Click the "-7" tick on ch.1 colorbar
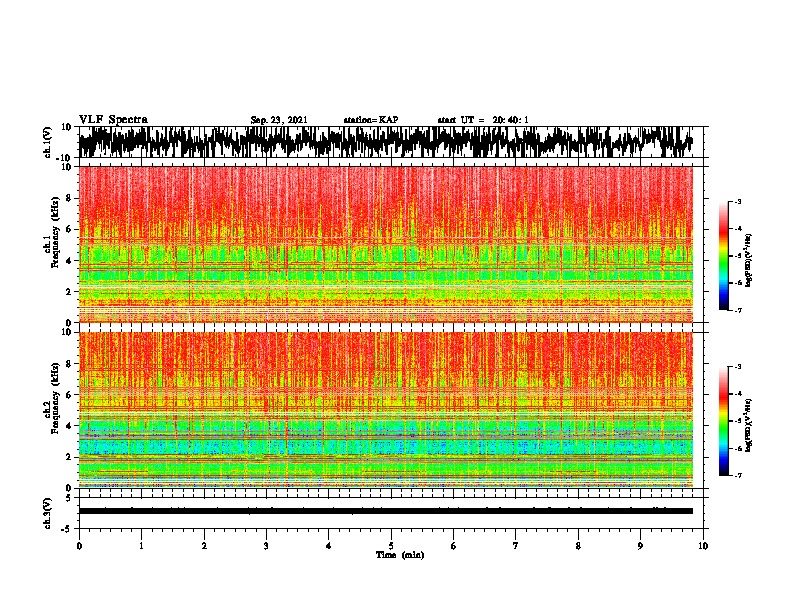The width and height of the screenshot is (792, 612). (737, 310)
